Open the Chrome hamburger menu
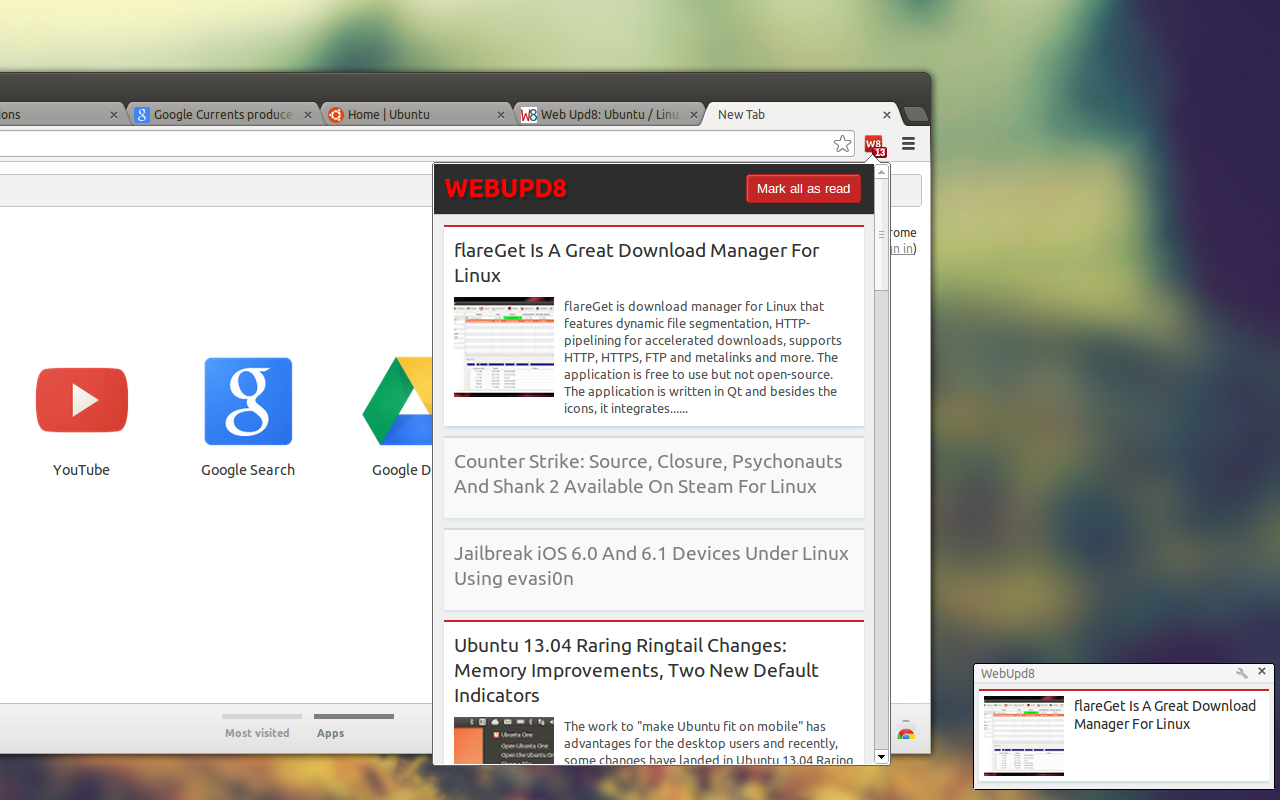The width and height of the screenshot is (1280, 800). (908, 144)
